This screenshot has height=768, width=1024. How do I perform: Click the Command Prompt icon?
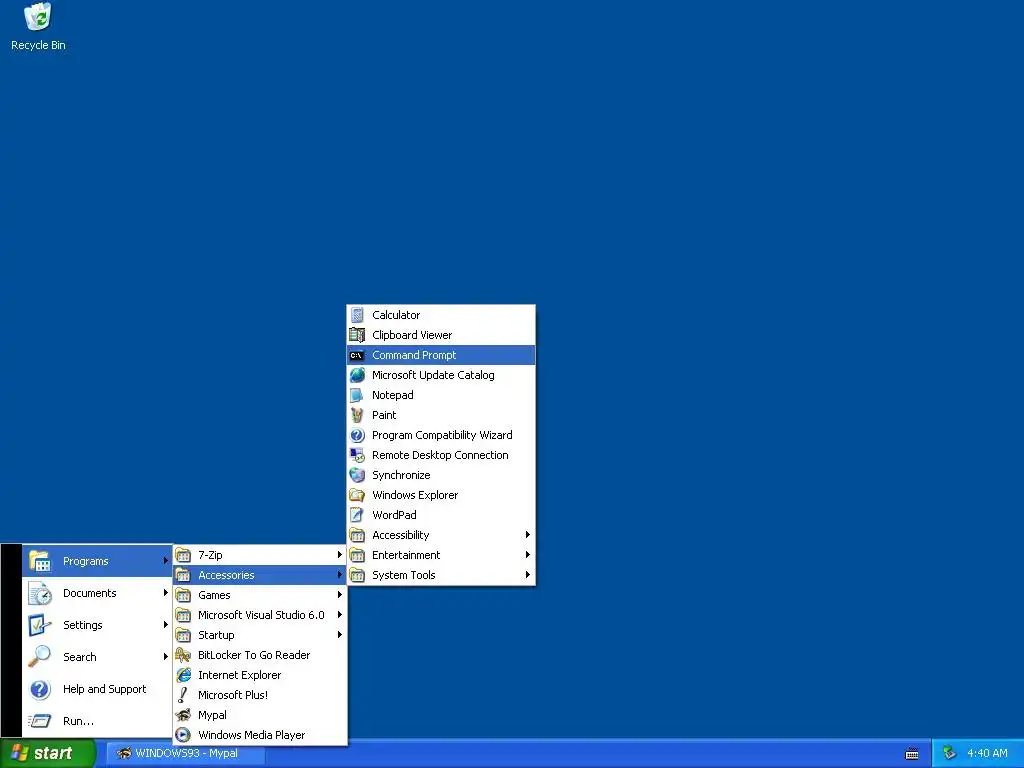tap(357, 355)
